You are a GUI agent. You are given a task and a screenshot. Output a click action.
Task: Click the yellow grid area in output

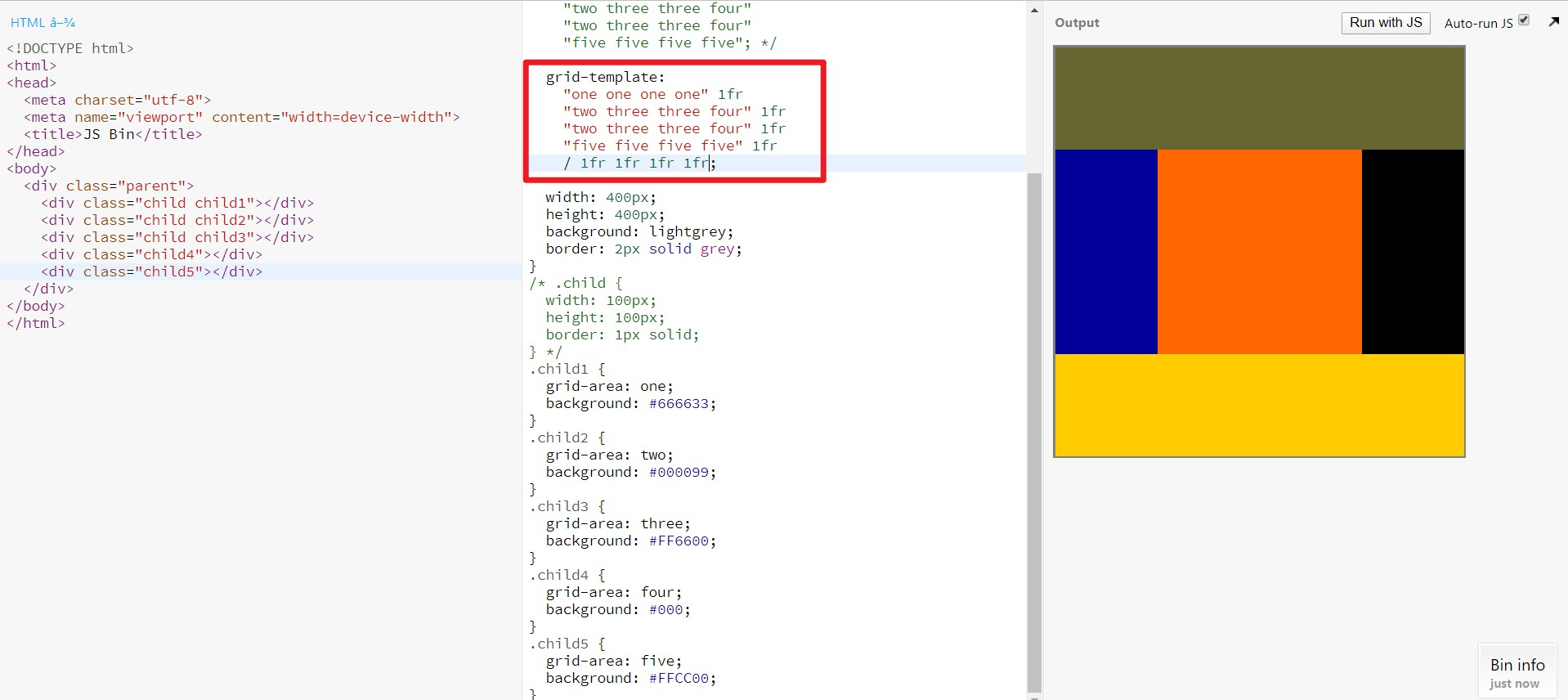(1260, 405)
